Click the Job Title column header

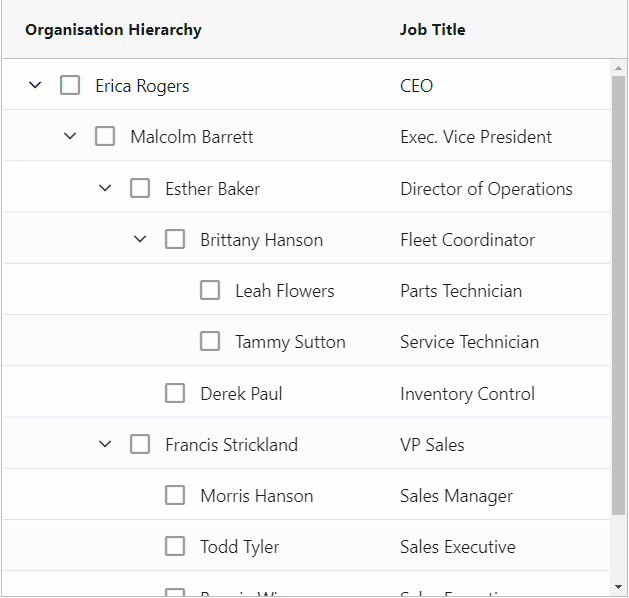tap(433, 30)
